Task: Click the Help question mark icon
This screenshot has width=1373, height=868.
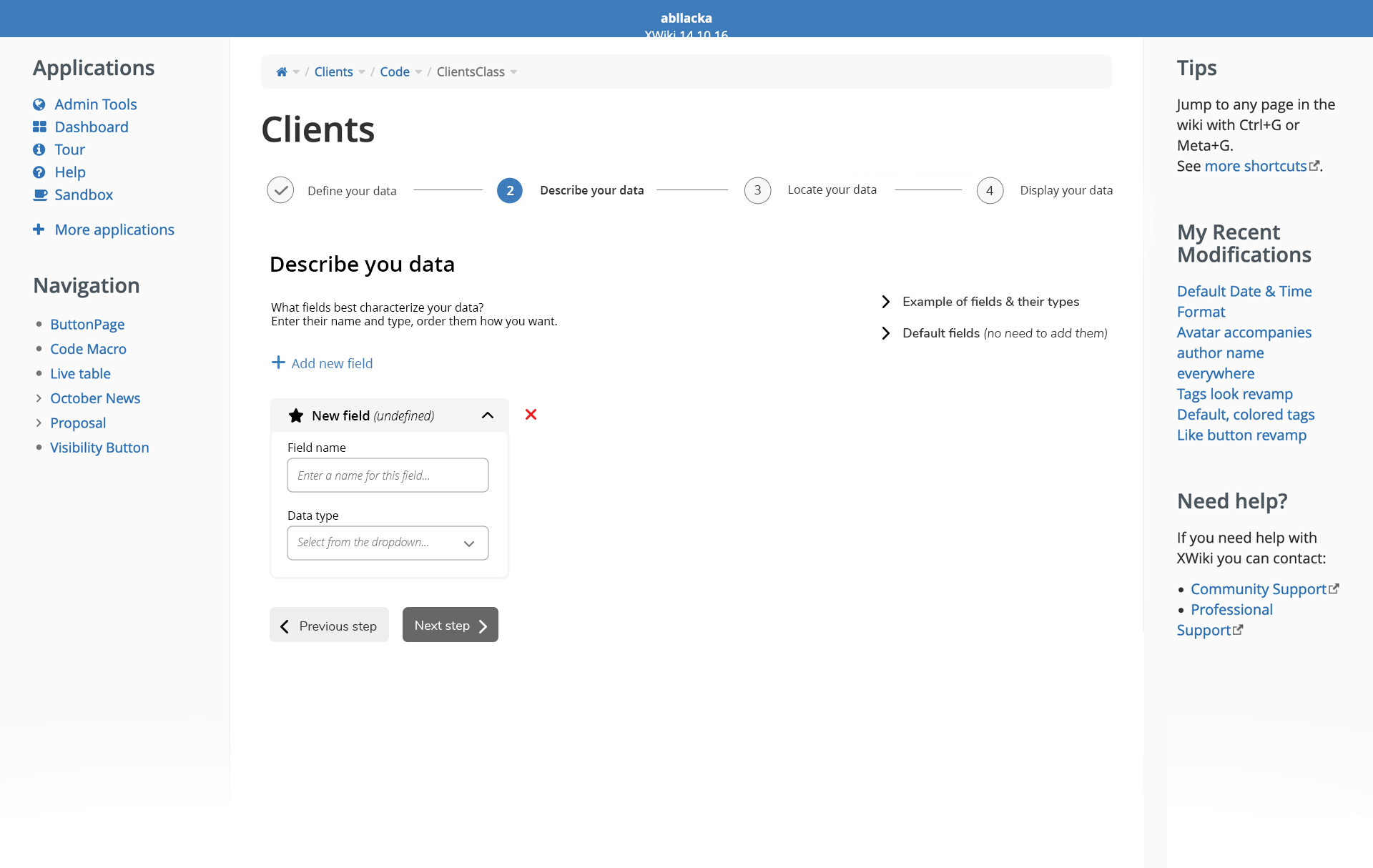Action: (39, 172)
